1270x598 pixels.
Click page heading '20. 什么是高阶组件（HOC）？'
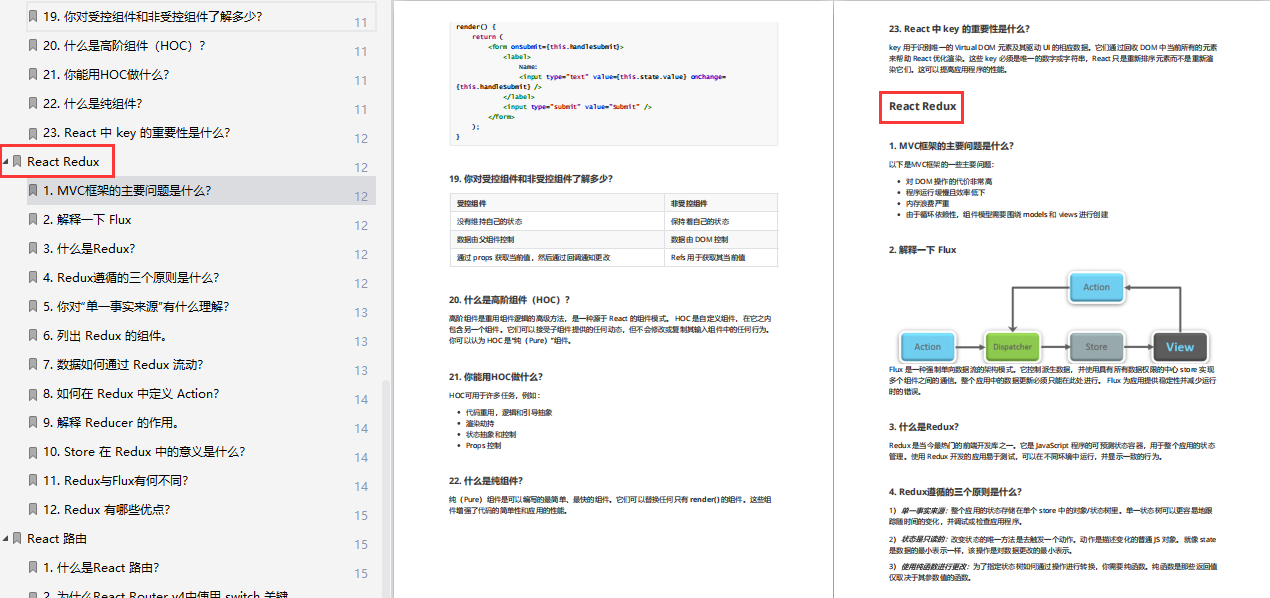[509, 299]
